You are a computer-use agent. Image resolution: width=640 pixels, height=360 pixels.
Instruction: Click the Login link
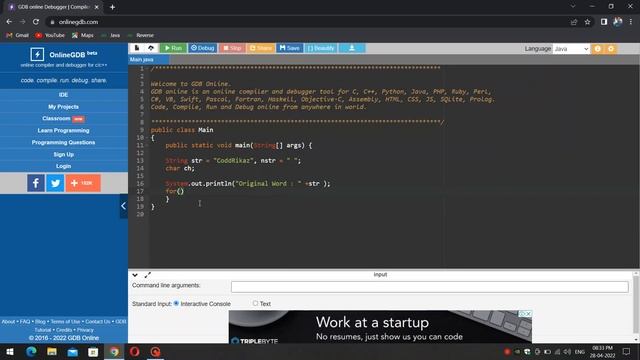[x=63, y=166]
